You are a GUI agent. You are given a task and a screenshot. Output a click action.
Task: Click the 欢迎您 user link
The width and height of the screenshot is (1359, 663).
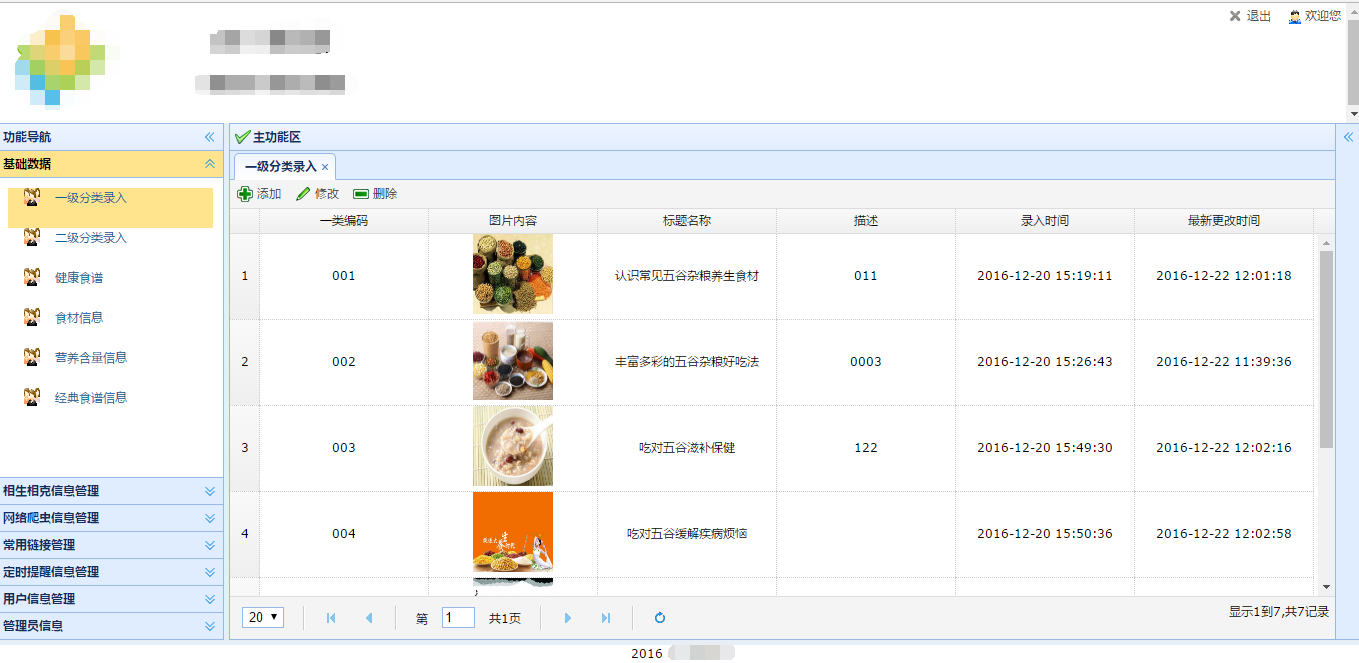1324,16
